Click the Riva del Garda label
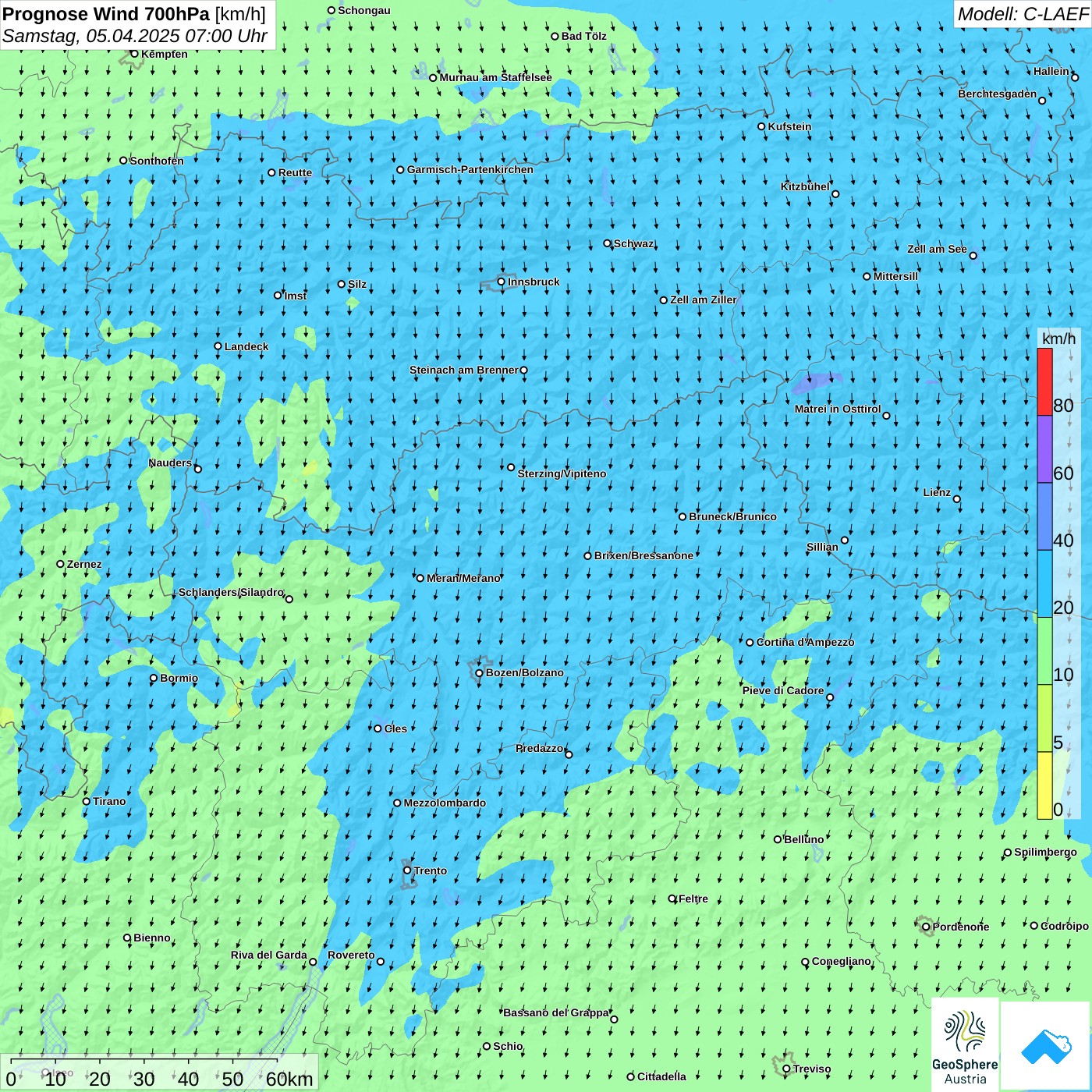 (x=269, y=955)
